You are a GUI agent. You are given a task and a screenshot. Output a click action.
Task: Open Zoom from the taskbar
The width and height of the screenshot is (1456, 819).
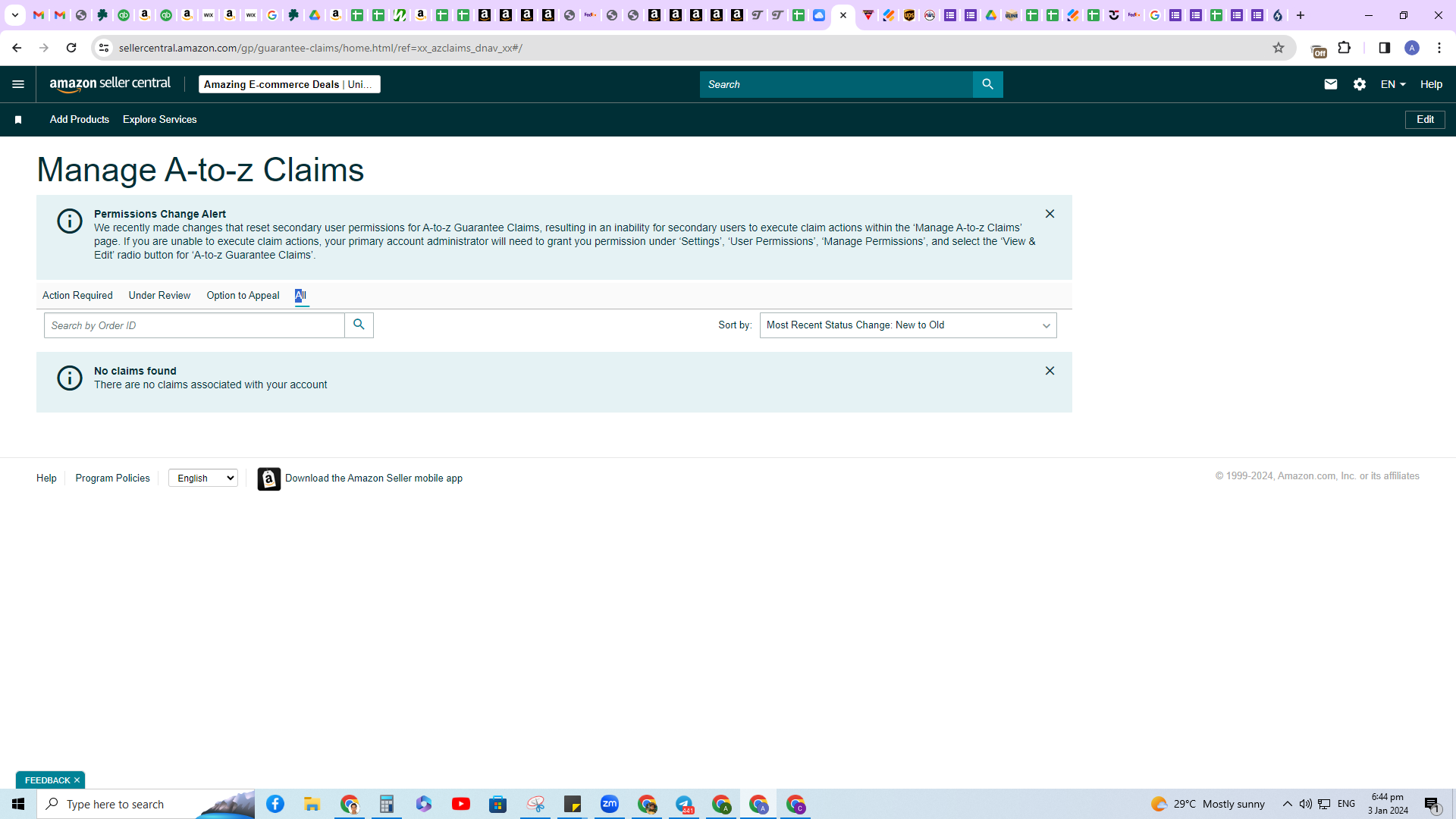point(610,804)
